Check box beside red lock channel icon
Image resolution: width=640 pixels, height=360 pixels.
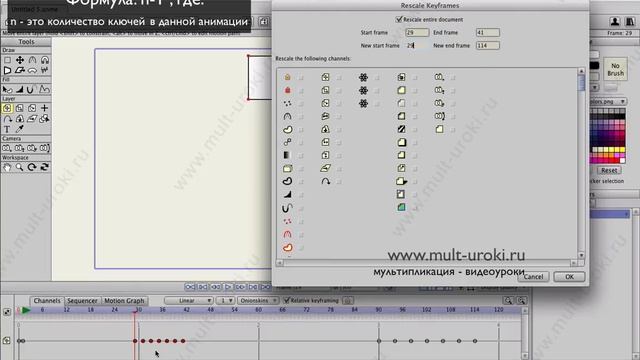click(301, 91)
